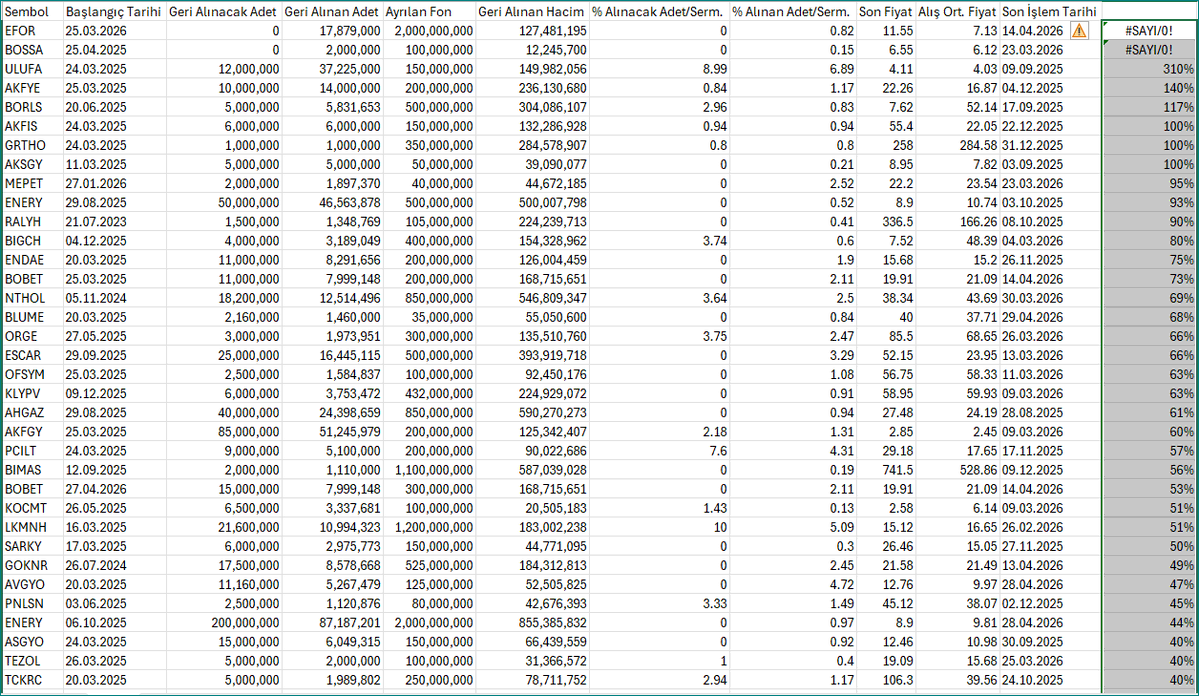1199x696 pixels.
Task: Select the 8.99 percentage cell
Action: (659, 69)
